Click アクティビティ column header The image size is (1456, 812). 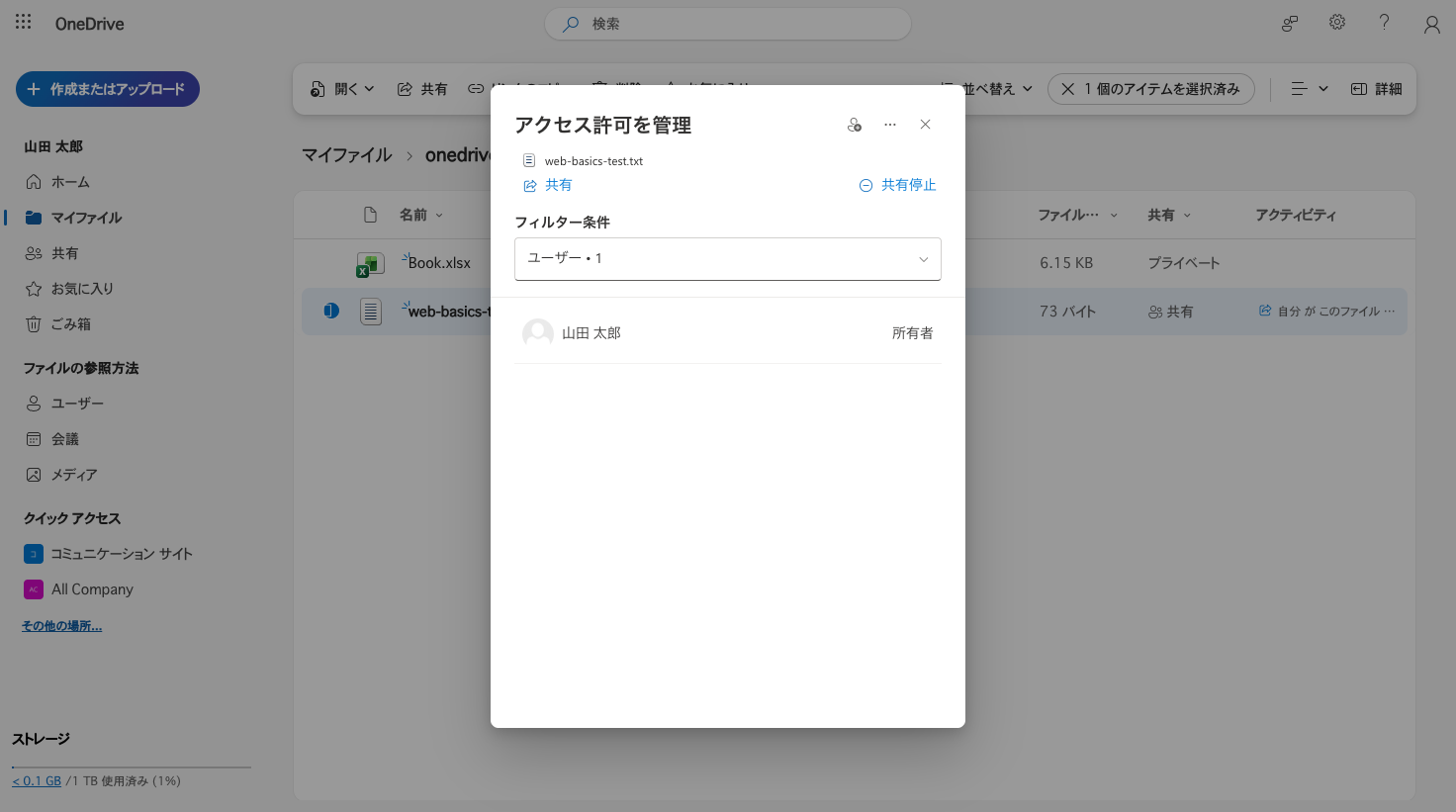1296,215
